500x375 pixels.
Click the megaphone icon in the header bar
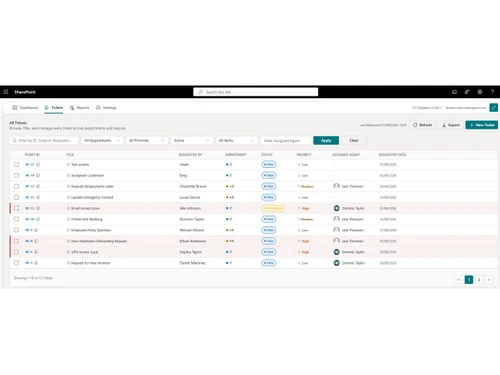click(467, 92)
